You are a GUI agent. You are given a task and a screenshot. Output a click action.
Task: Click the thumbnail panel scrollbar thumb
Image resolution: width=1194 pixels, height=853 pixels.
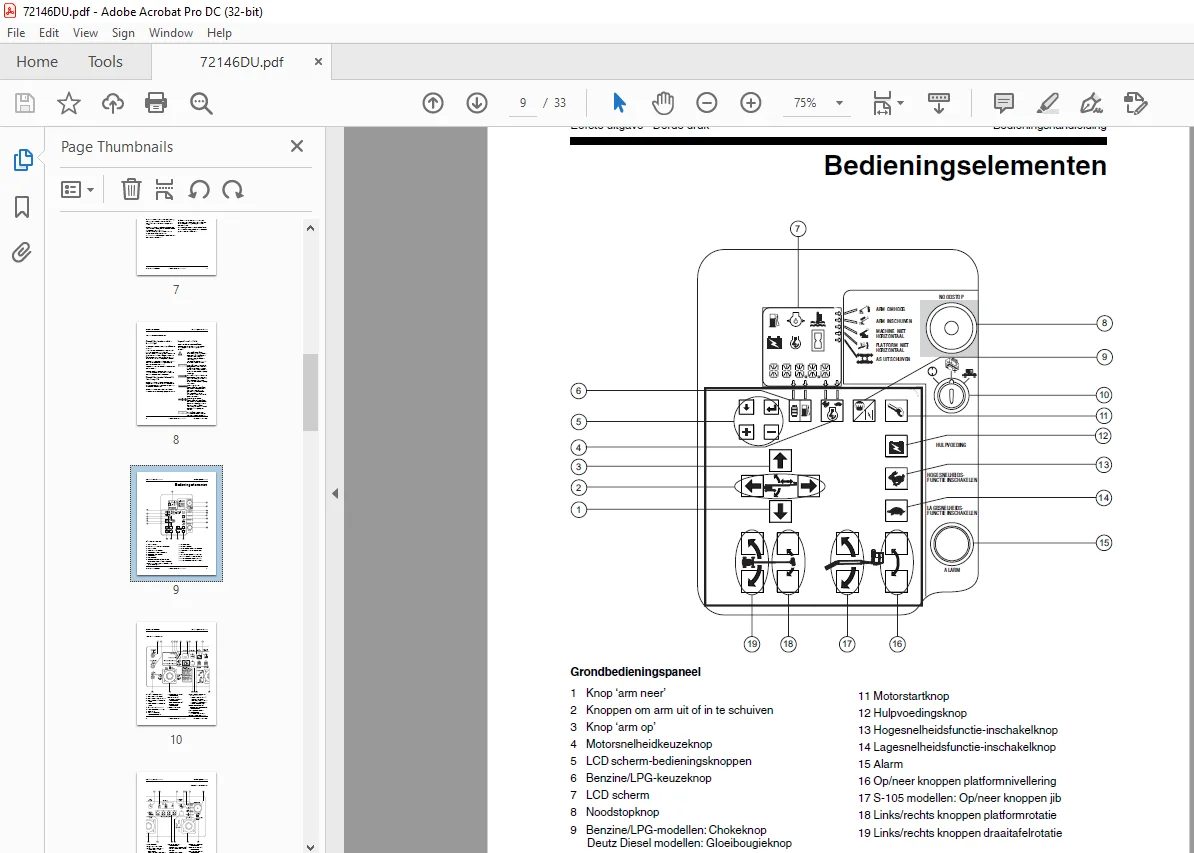[x=310, y=392]
